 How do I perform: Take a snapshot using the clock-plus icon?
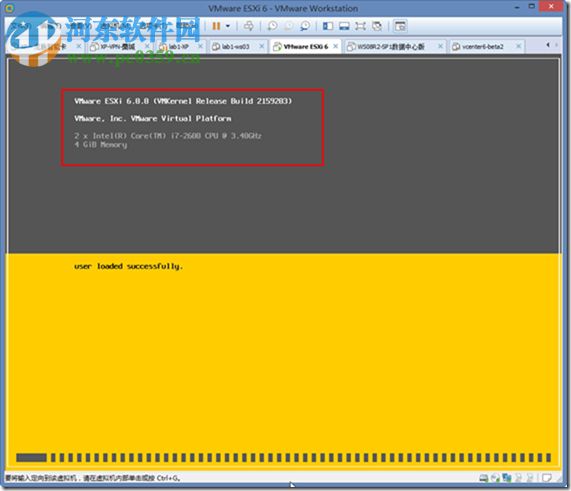point(272,26)
